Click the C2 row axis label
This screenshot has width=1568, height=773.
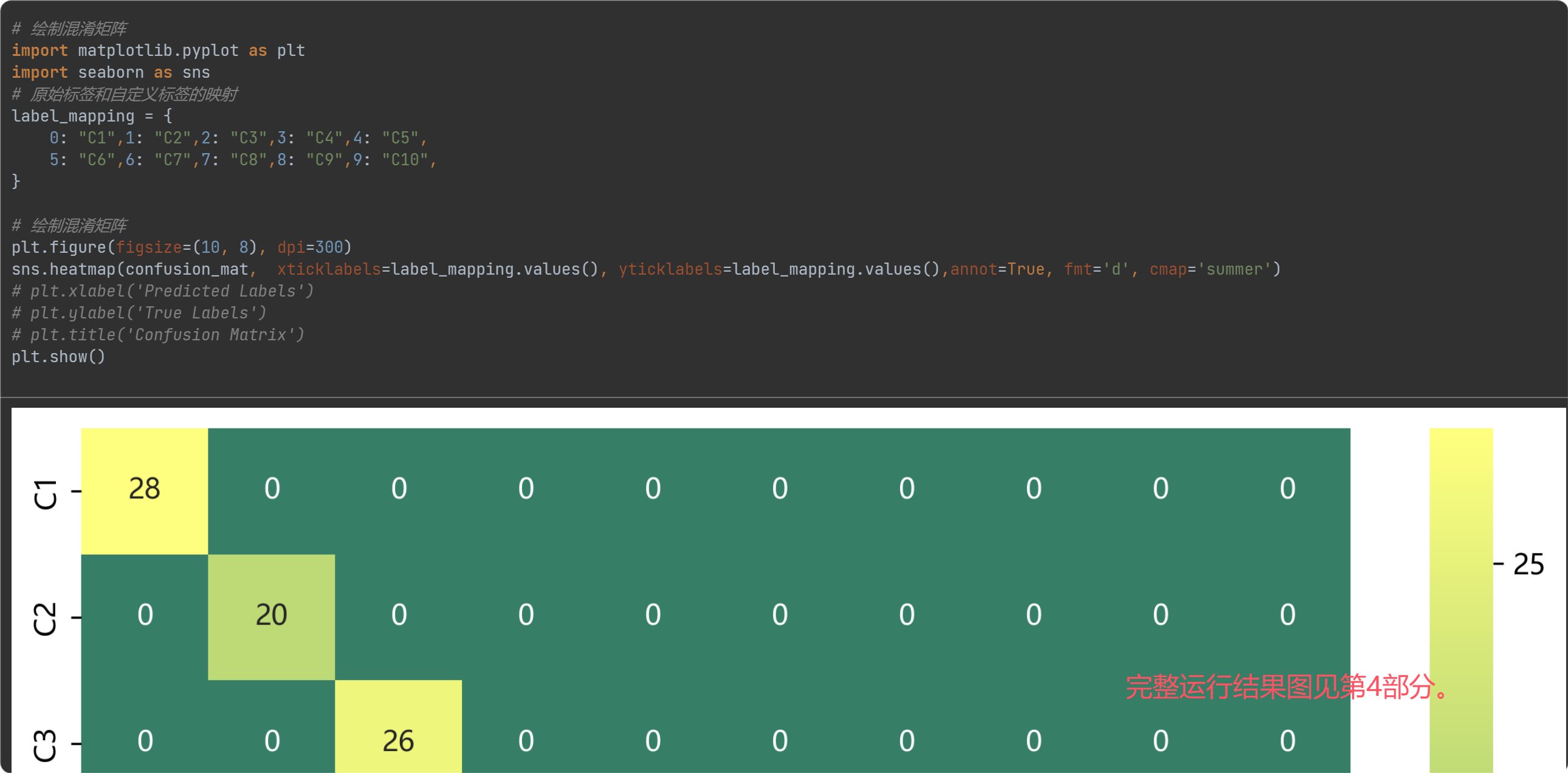click(45, 619)
